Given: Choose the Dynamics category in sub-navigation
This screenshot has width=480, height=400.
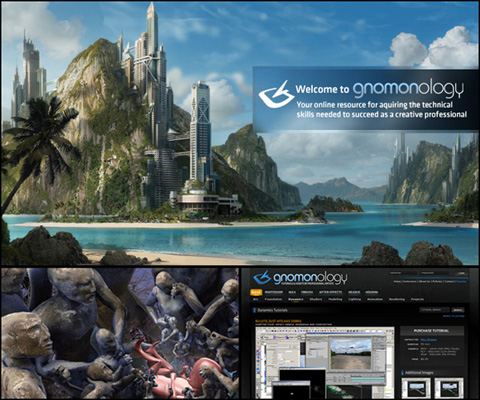Looking at the screenshot, I should [x=296, y=299].
